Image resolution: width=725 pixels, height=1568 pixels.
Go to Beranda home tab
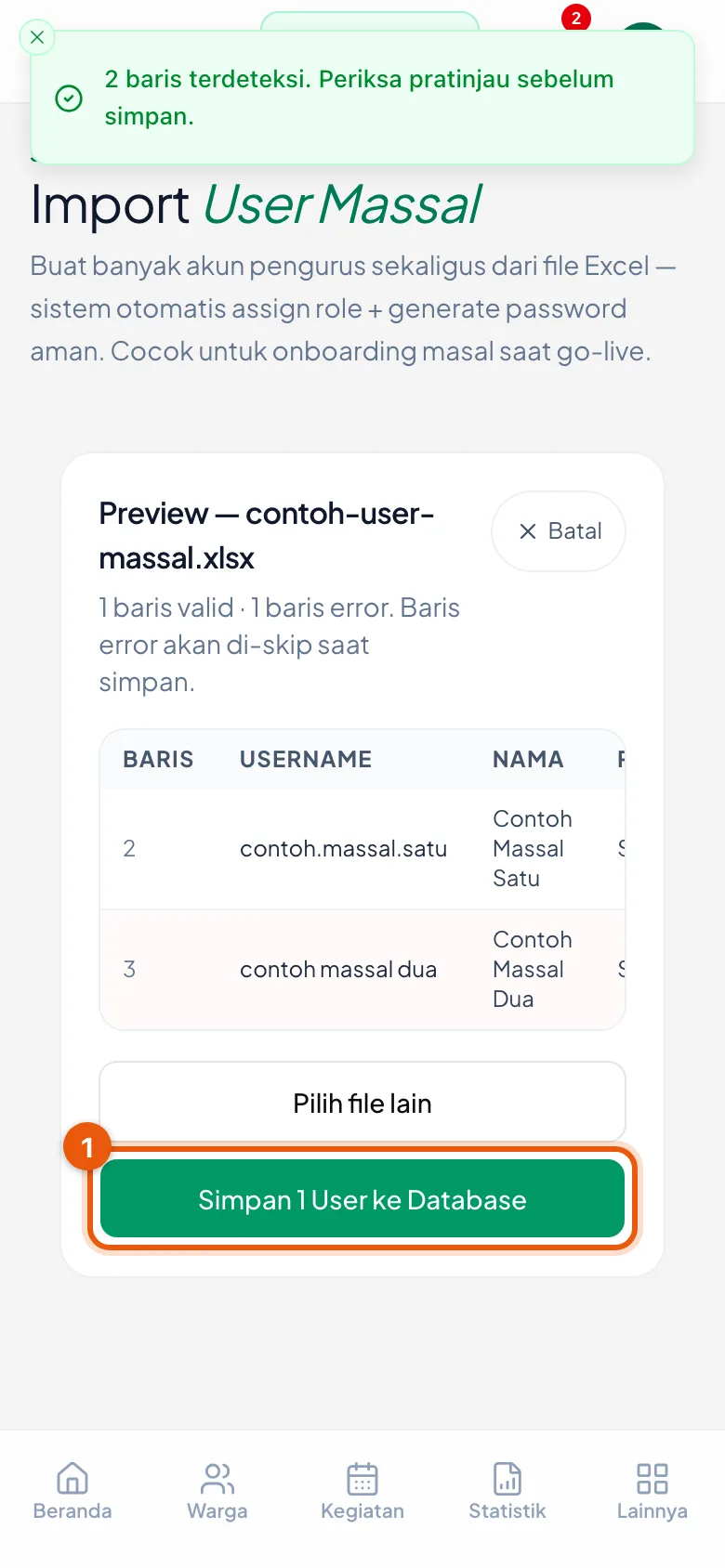click(x=72, y=1491)
